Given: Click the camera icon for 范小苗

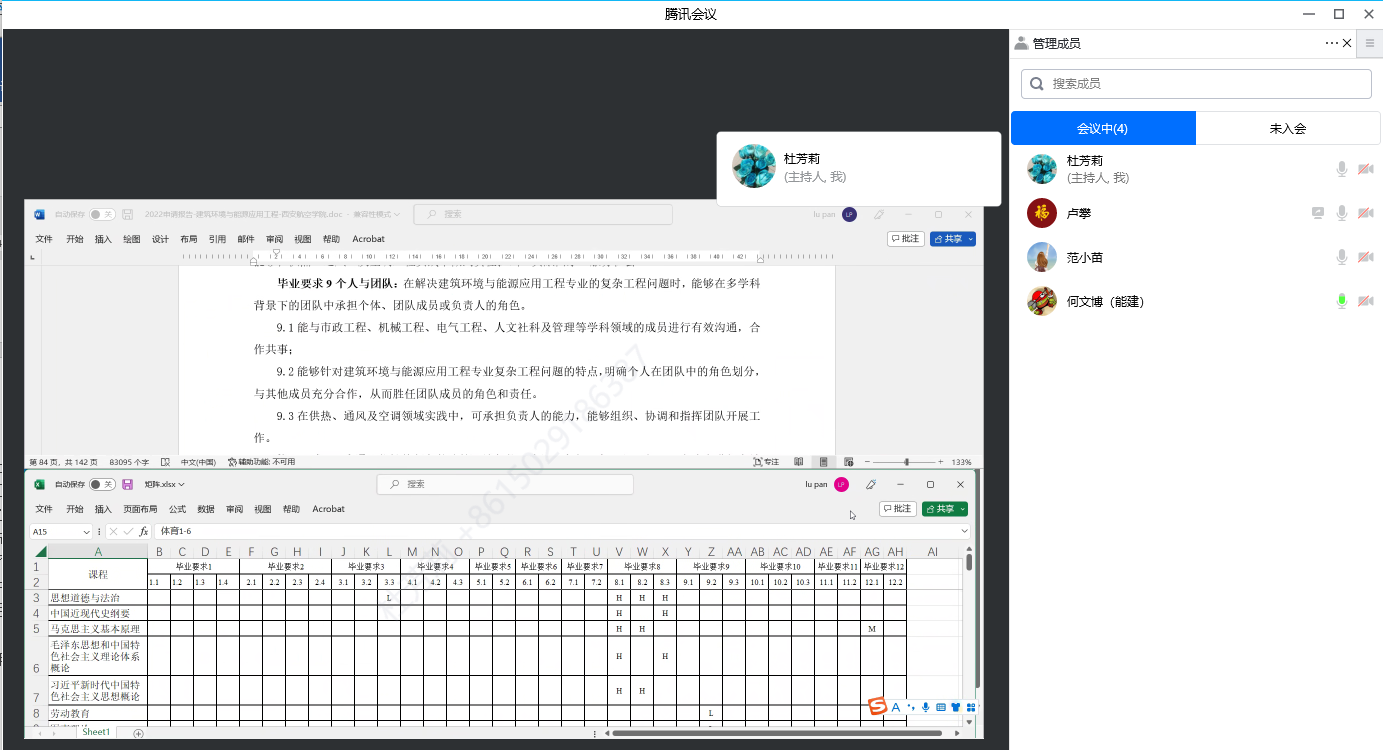Looking at the screenshot, I should (x=1366, y=257).
